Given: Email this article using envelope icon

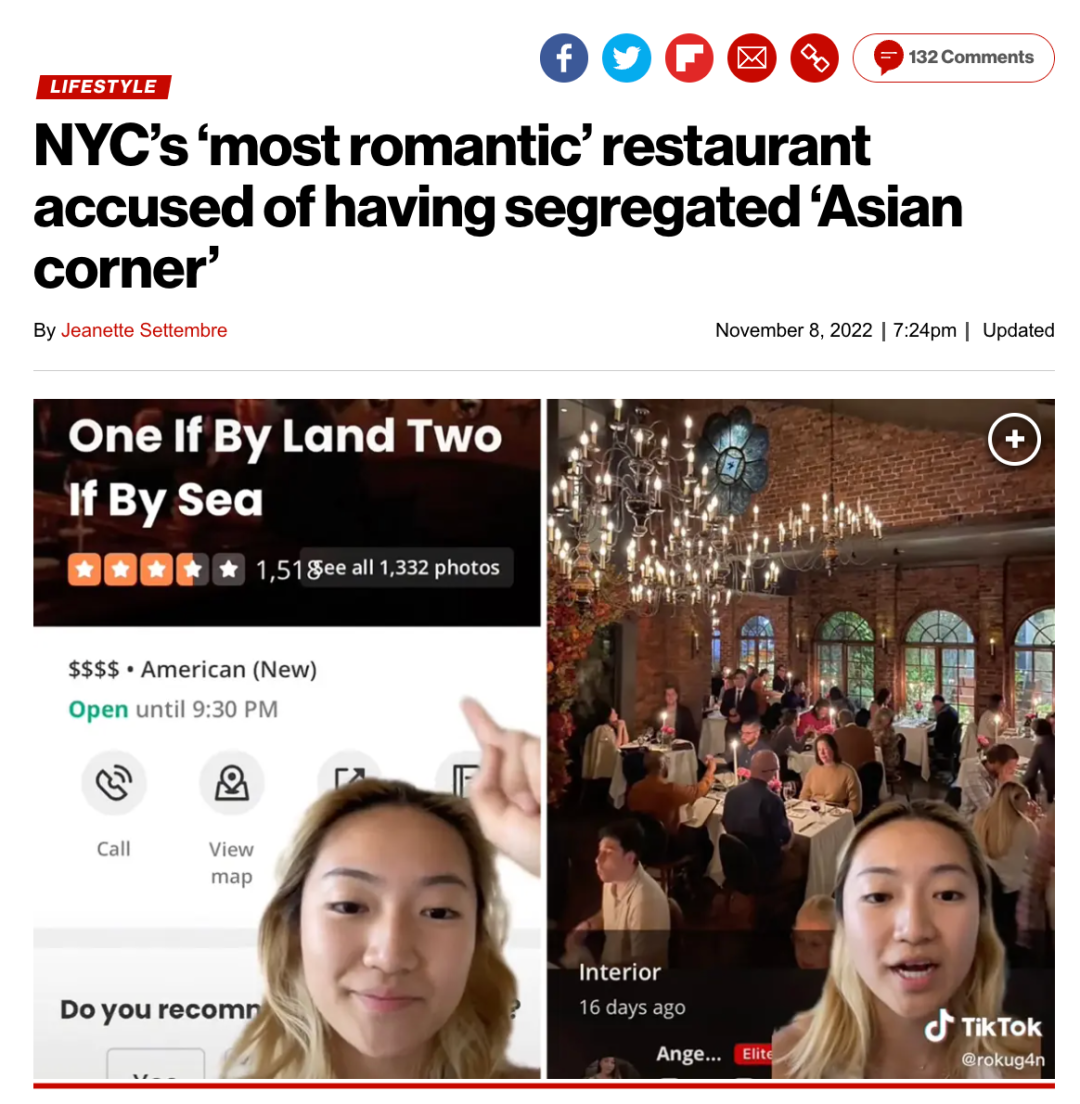Looking at the screenshot, I should tap(751, 58).
